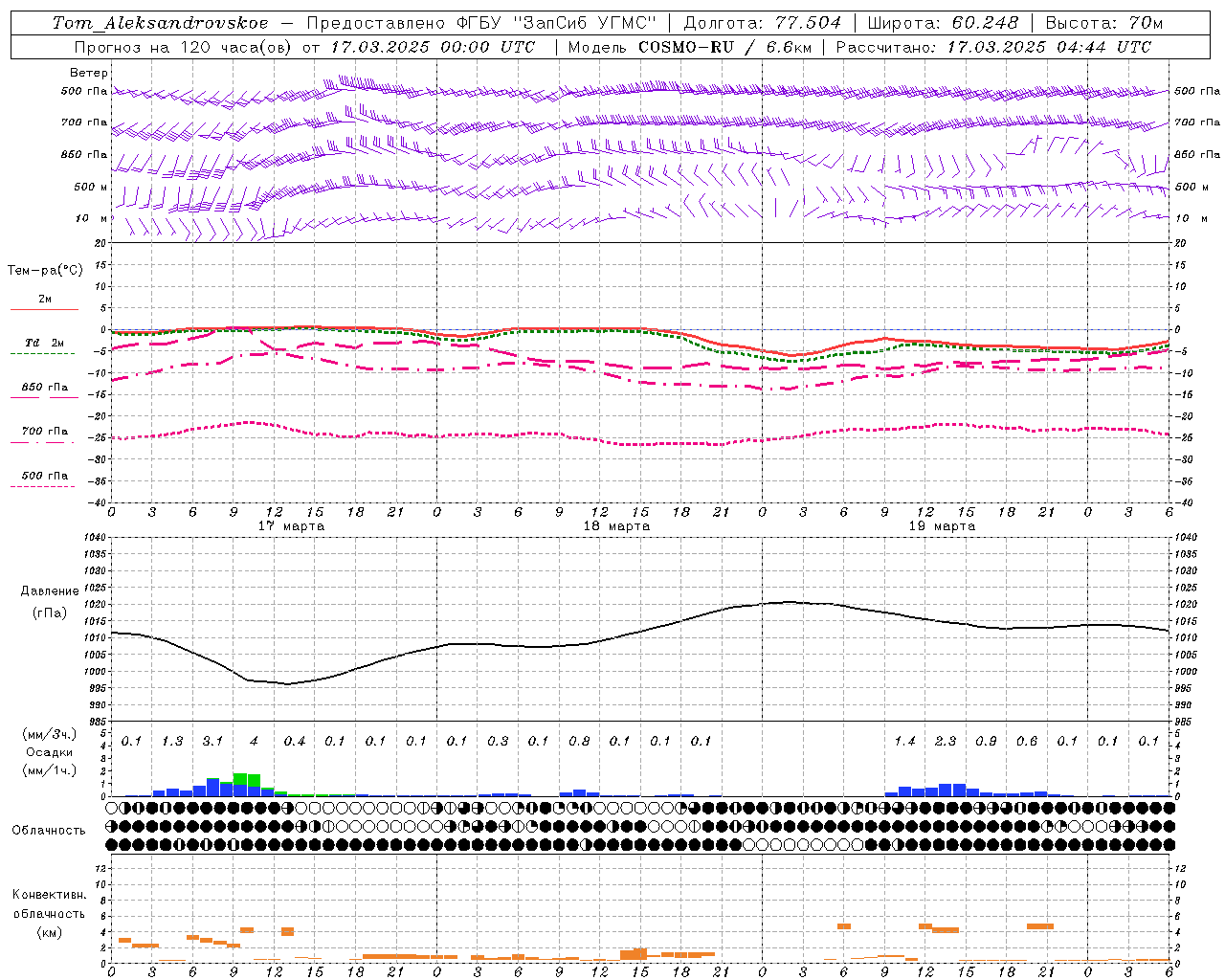Screen dimensions: 1225x980
Task: Select the (мм/3ч.) precipitation unit label
Action: click(x=49, y=734)
